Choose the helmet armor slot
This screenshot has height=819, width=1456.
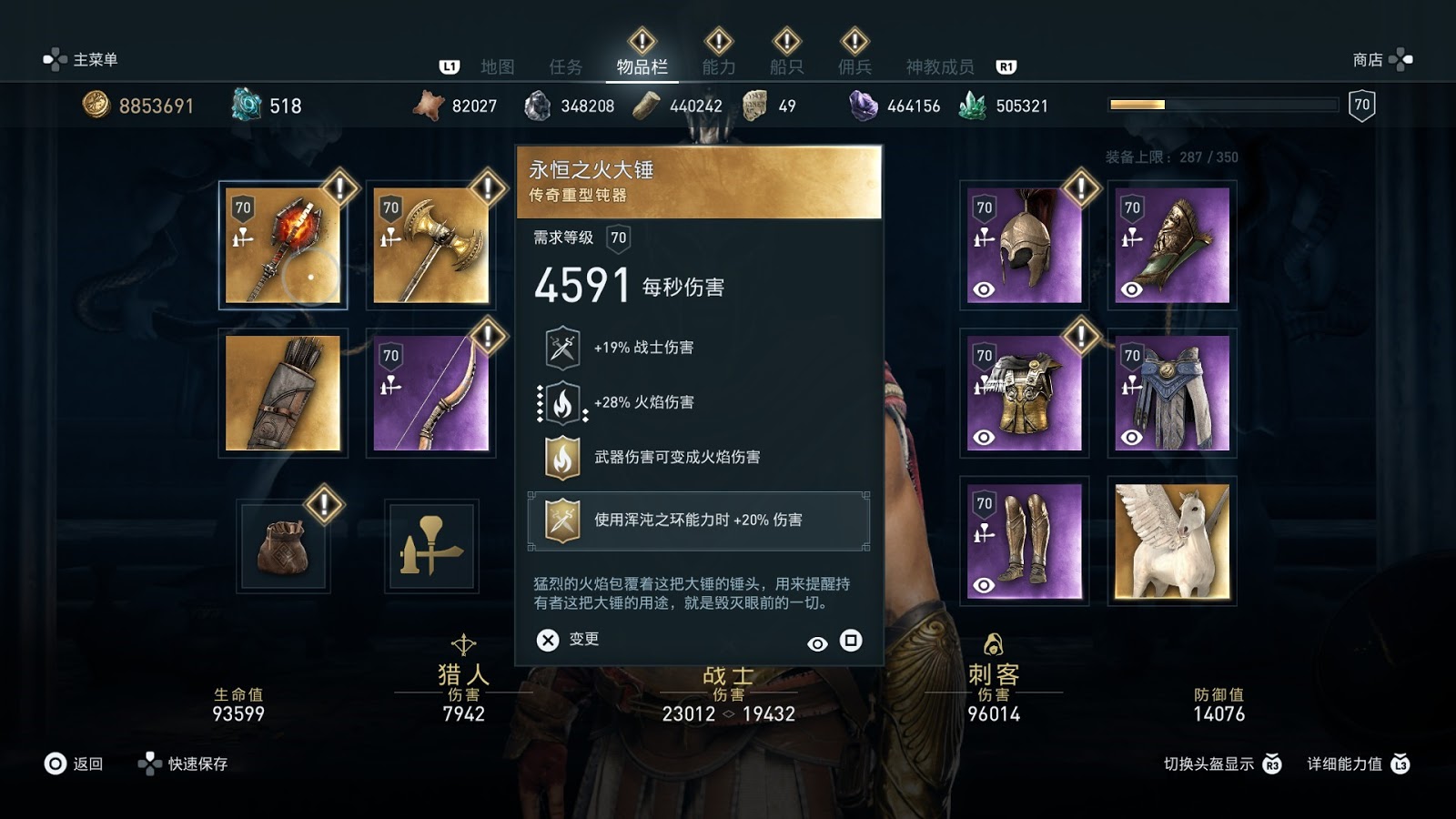(1024, 246)
